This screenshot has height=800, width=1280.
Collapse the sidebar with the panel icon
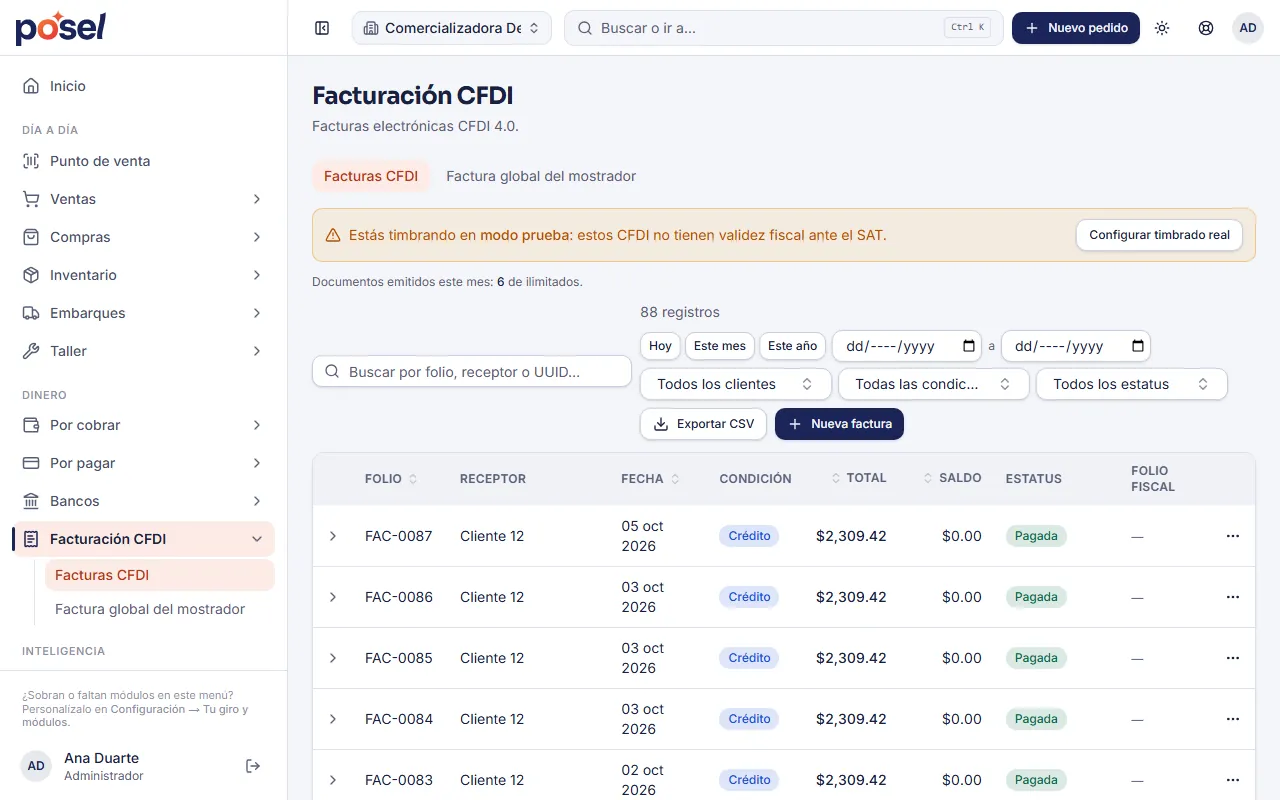[322, 28]
